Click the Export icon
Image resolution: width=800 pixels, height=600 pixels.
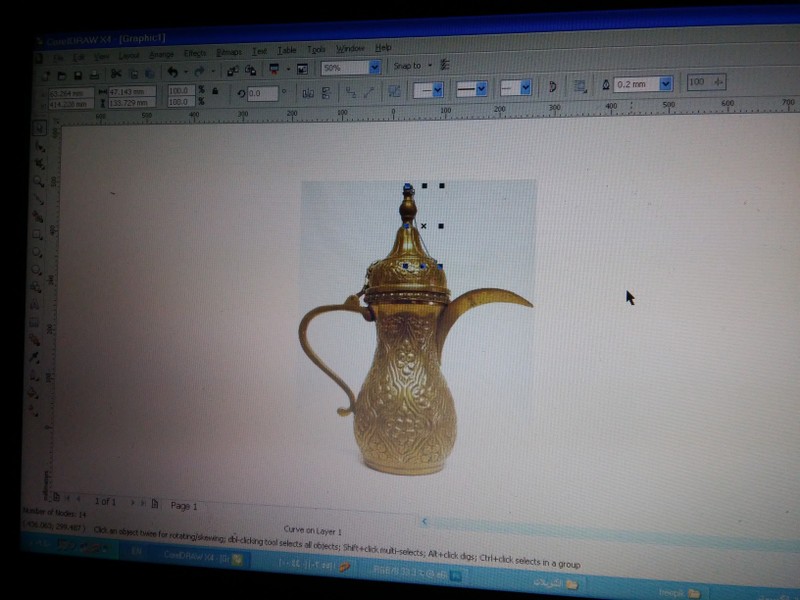(x=251, y=70)
